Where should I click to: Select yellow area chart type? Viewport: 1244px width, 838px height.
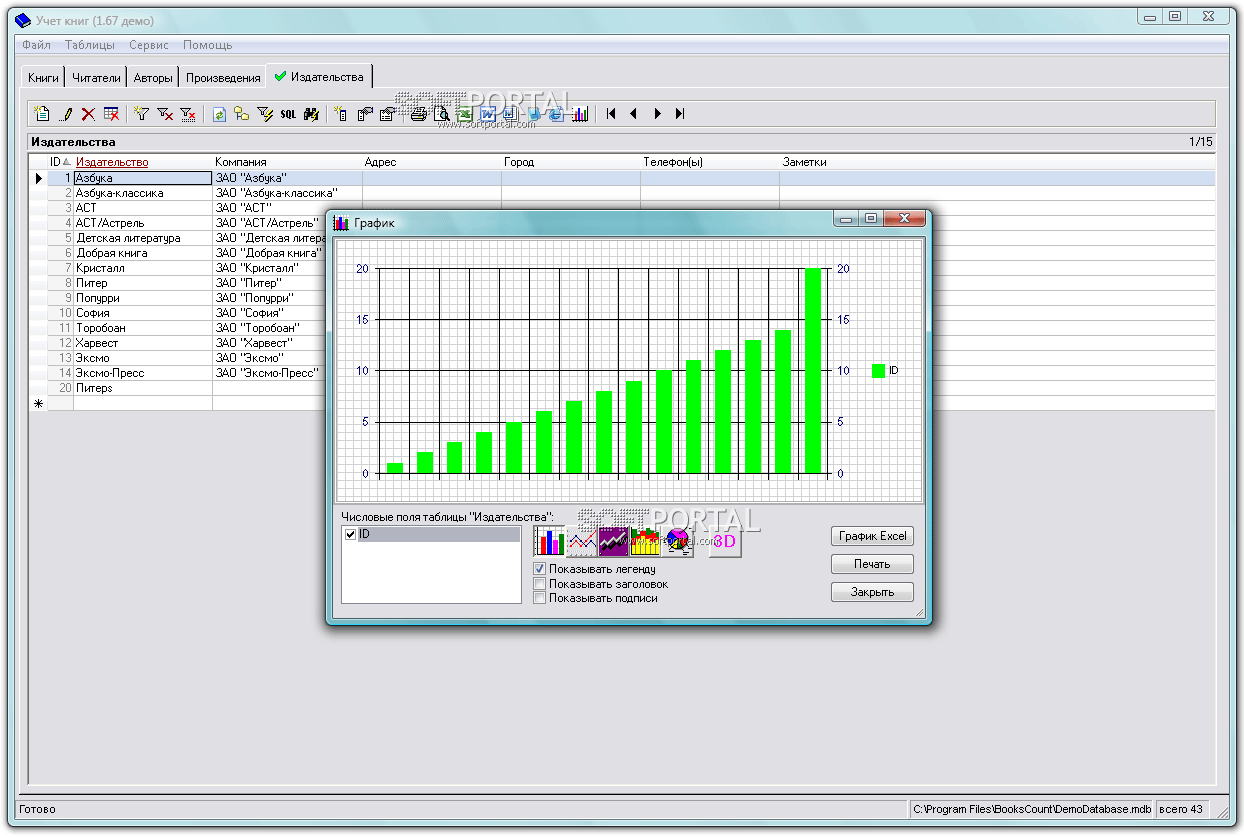[645, 541]
